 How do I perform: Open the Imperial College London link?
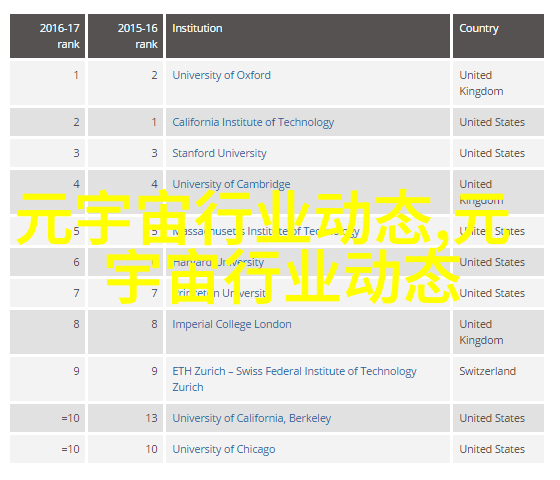point(232,324)
